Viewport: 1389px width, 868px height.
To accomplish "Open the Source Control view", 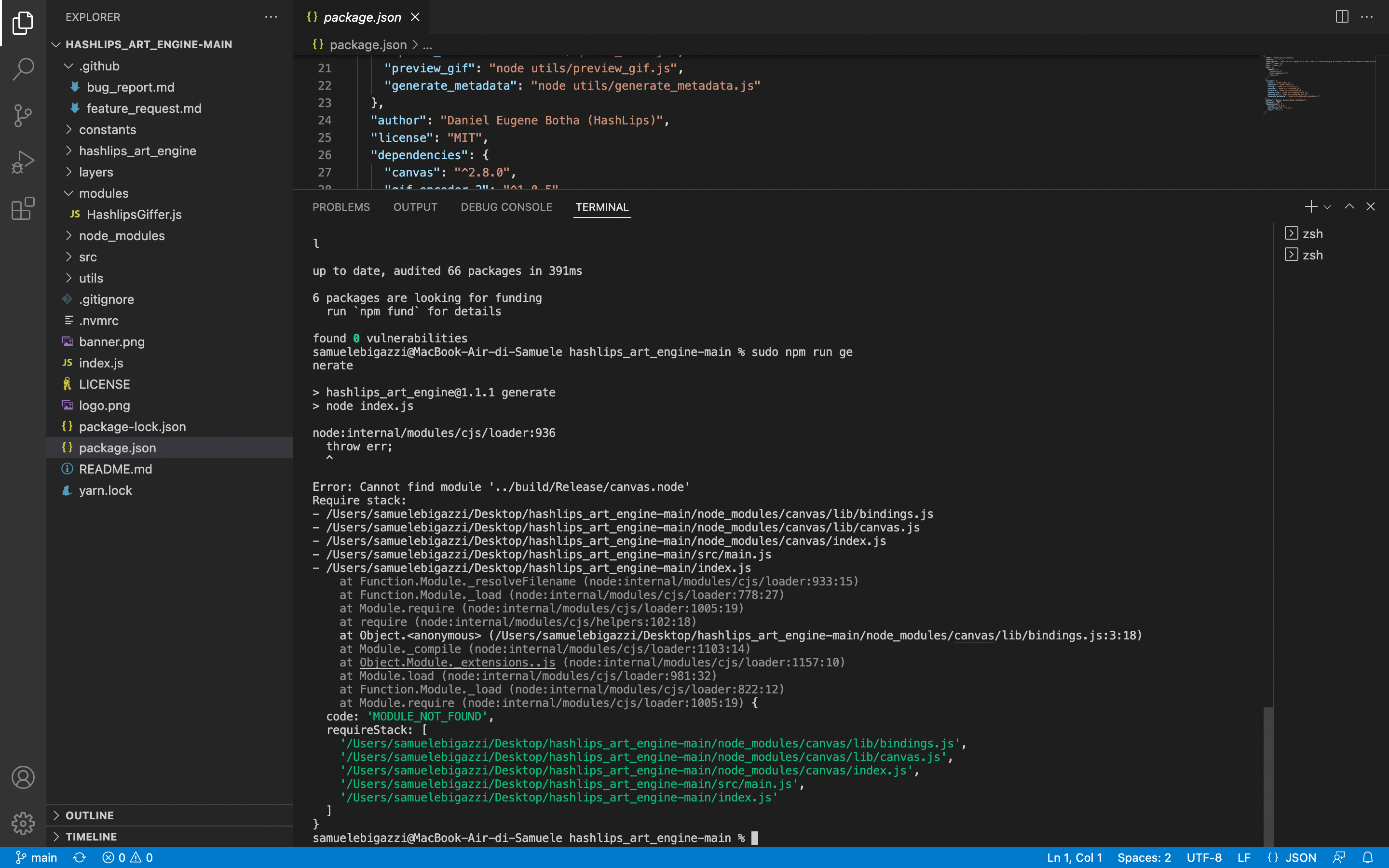I will 22,115.
